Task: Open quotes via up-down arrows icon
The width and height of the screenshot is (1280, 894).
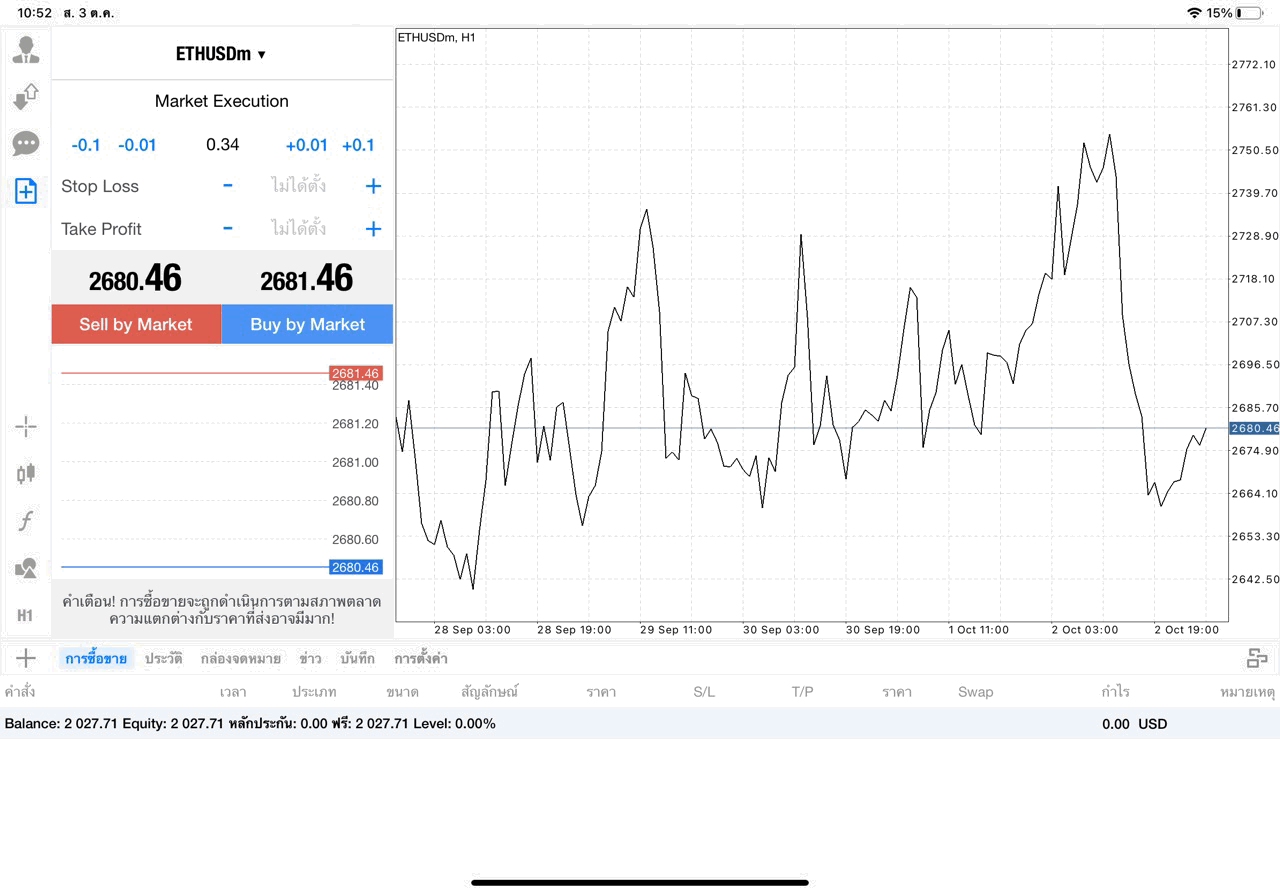Action: click(x=26, y=97)
